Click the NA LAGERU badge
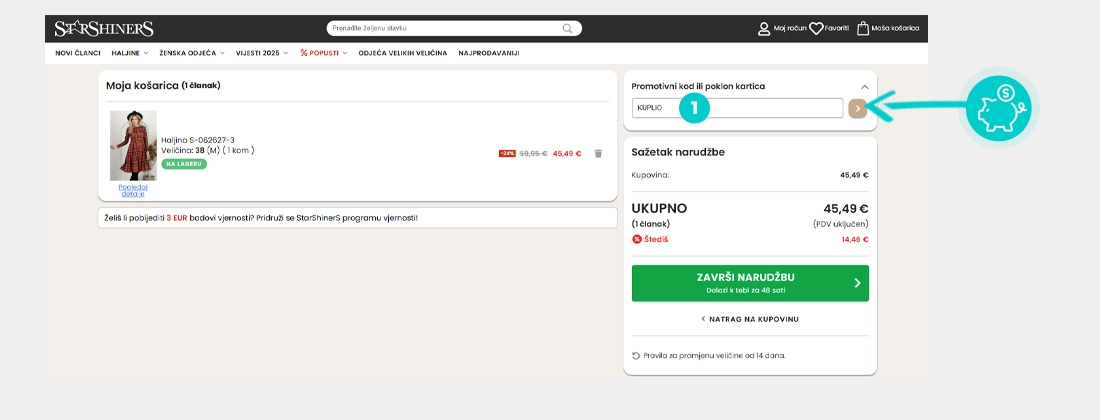Image resolution: width=1100 pixels, height=420 pixels. point(184,164)
